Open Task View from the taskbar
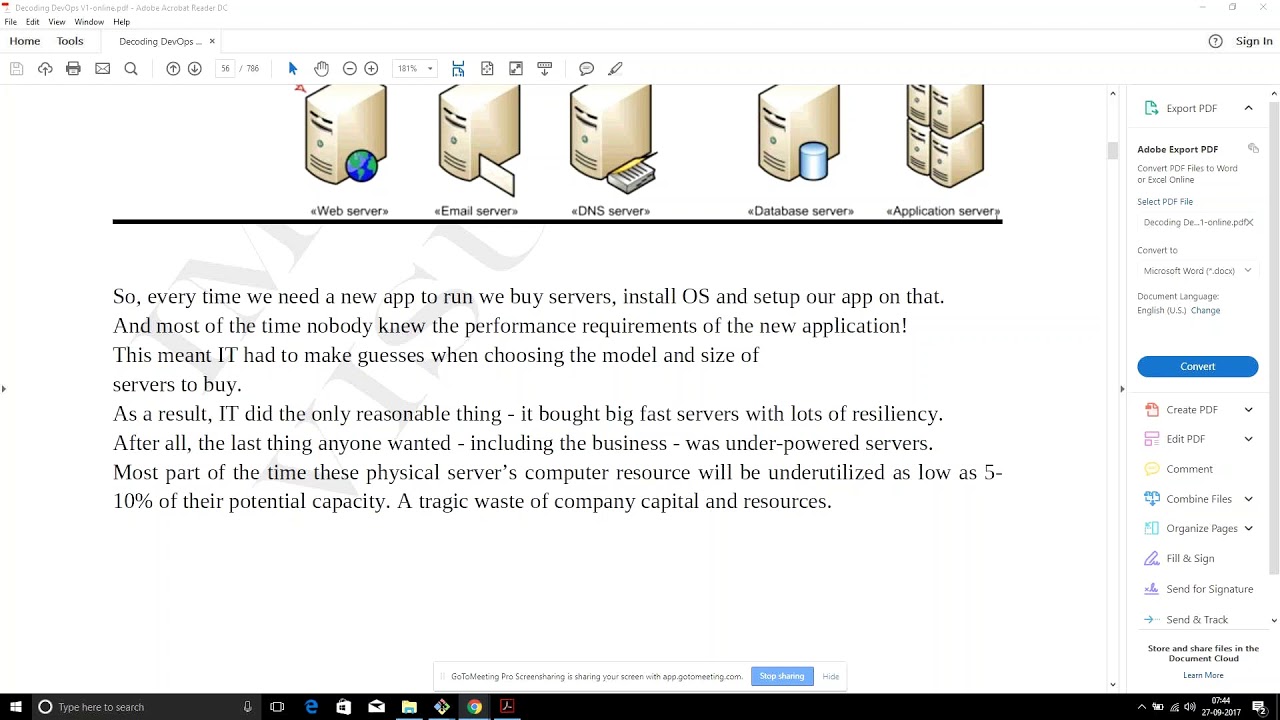This screenshot has height=720, width=1280. [x=277, y=707]
